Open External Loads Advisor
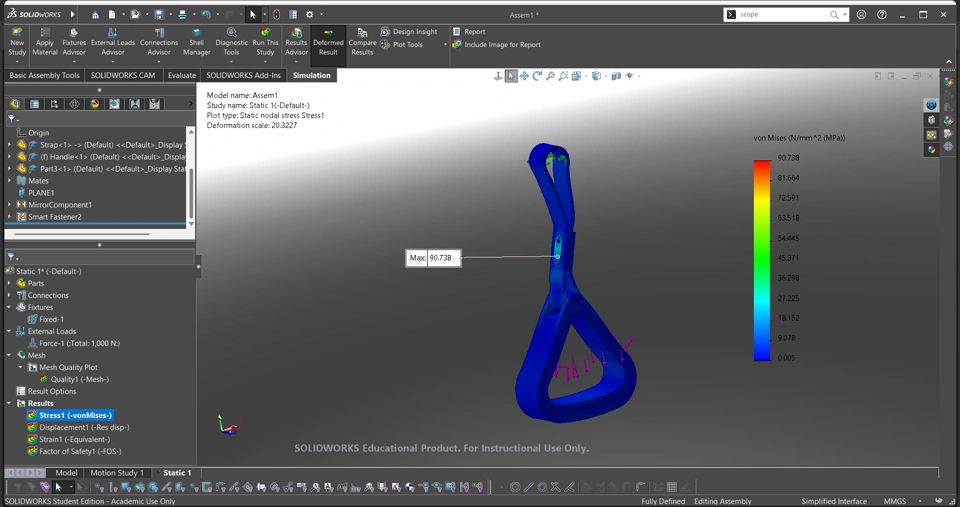 (x=113, y=42)
